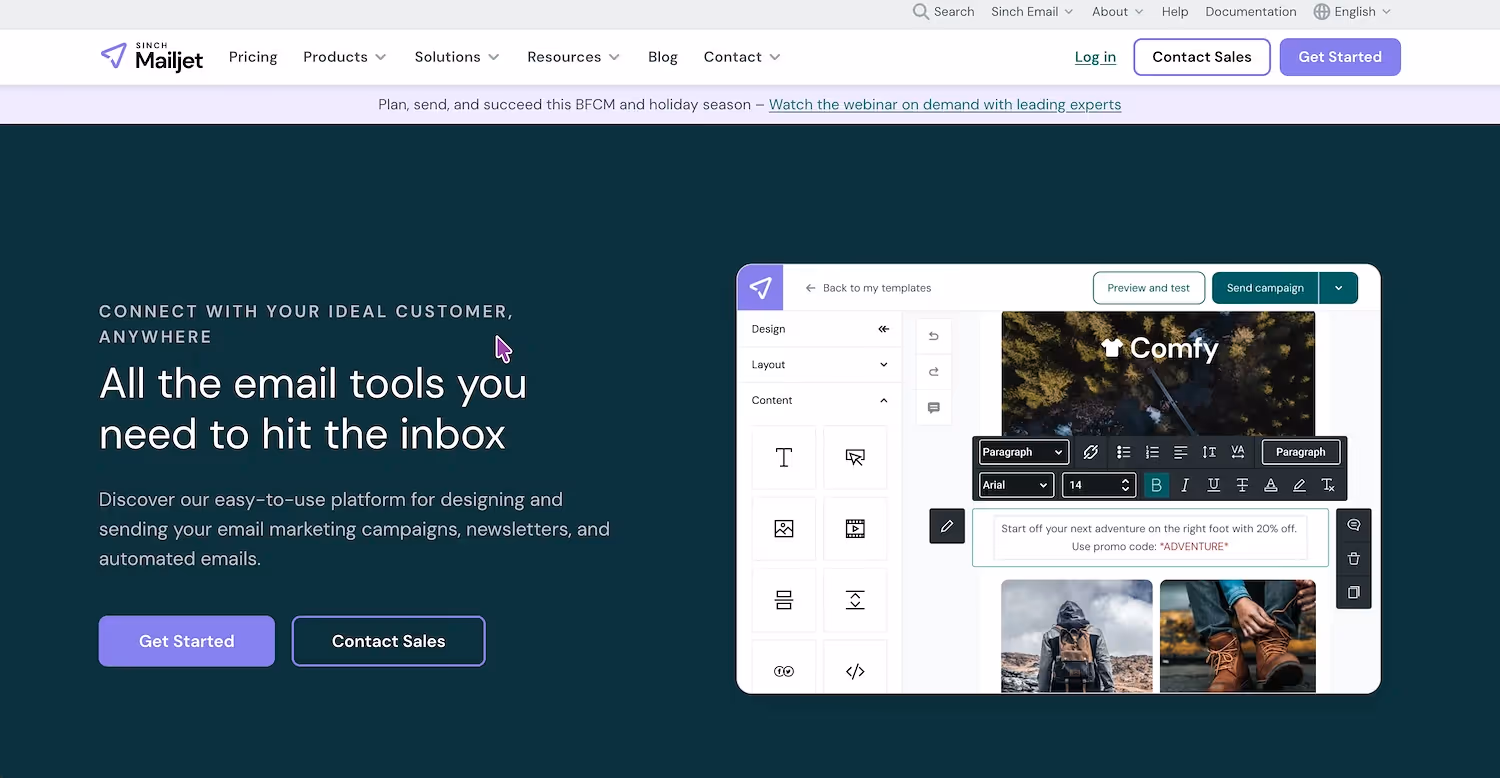Click the hero Contact Sales button
This screenshot has height=778, width=1500.
[x=389, y=641]
